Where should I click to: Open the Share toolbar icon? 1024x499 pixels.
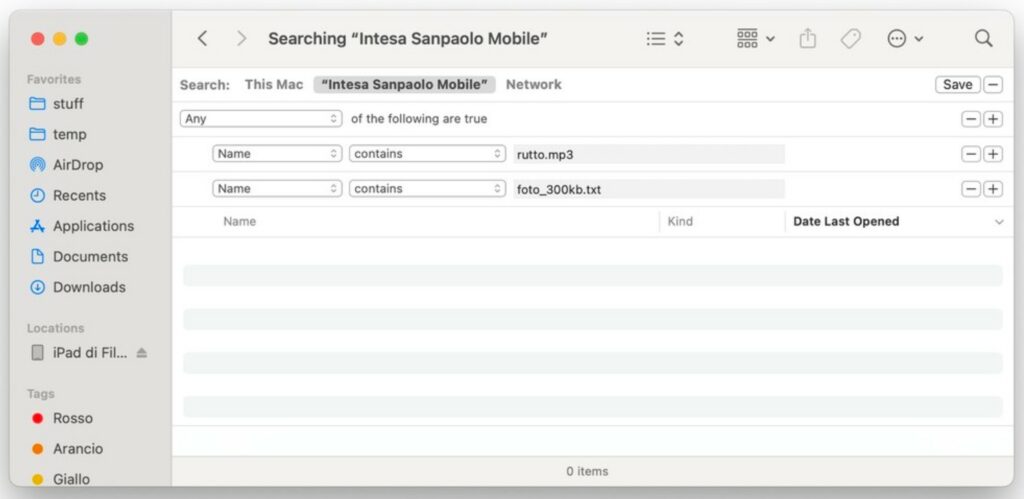[808, 39]
